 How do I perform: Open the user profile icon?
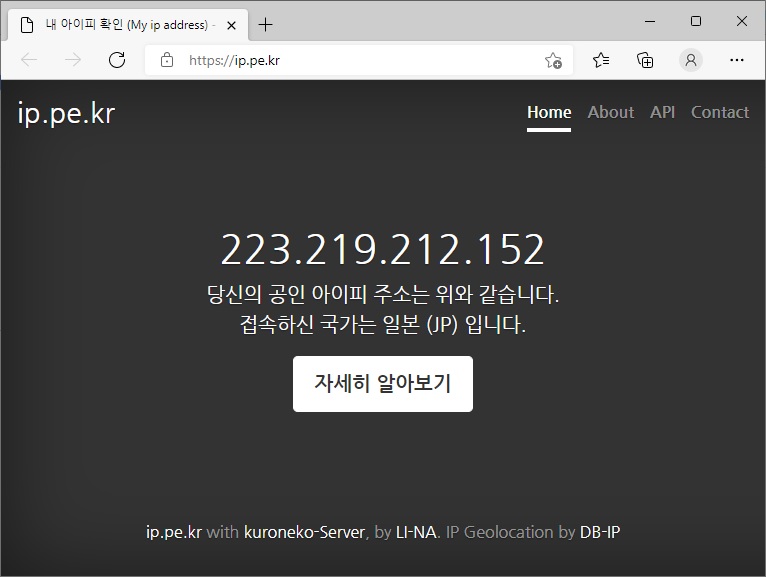[x=691, y=60]
